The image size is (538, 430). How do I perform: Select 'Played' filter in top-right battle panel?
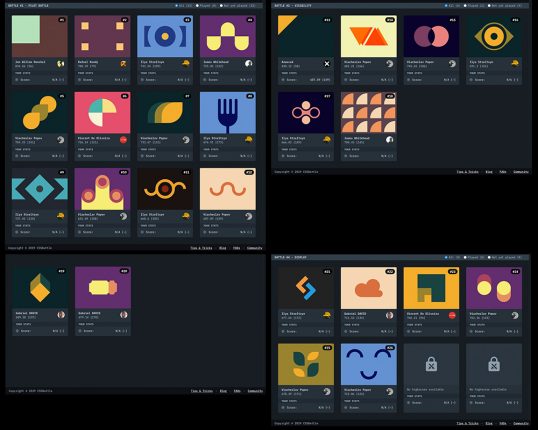click(x=475, y=6)
